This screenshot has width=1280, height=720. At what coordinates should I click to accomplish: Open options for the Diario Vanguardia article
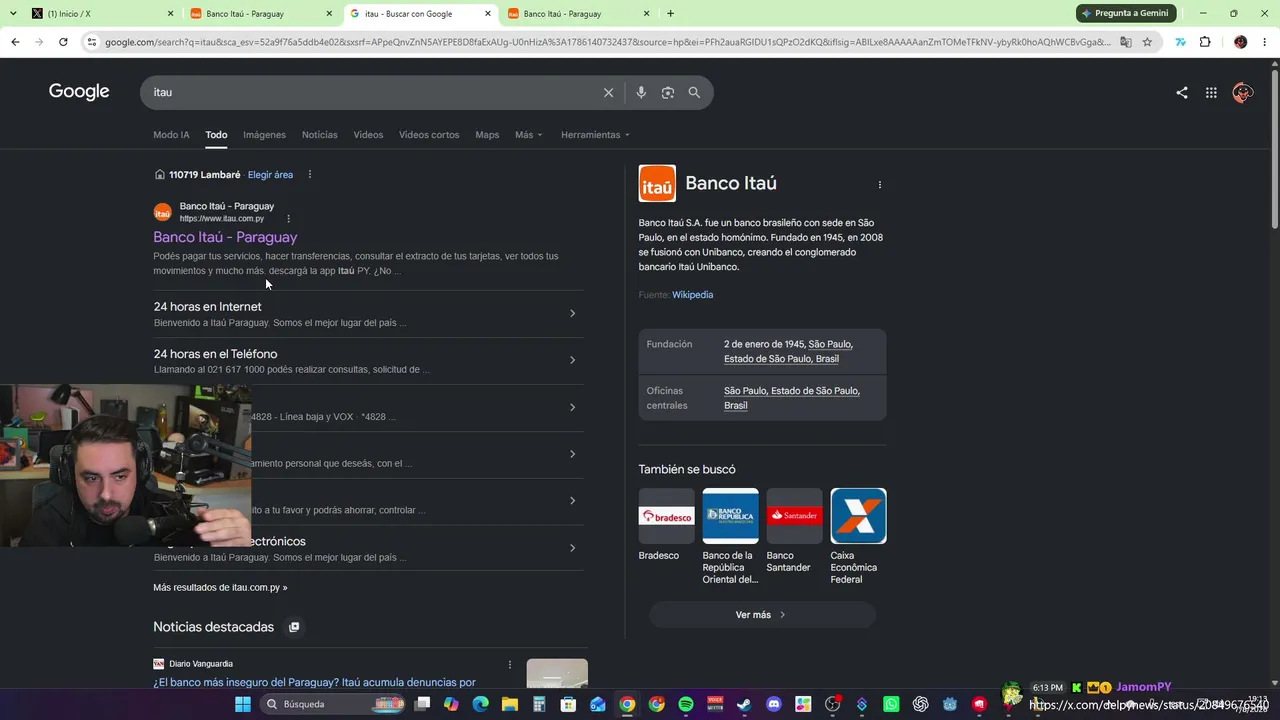[x=510, y=665]
